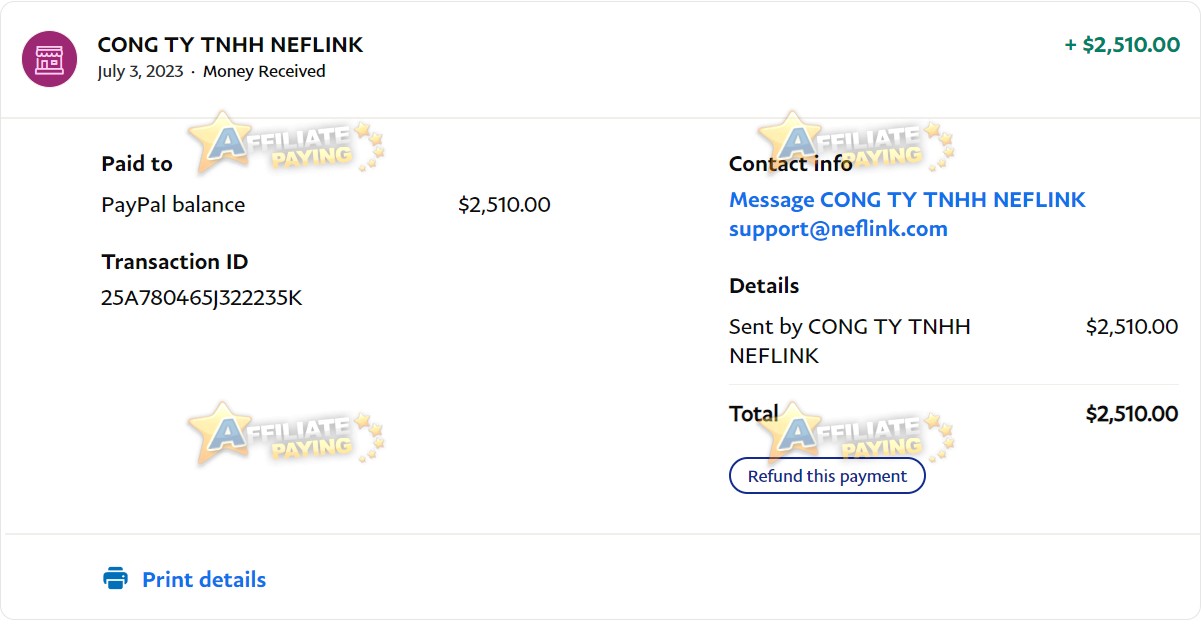Click the Affiliate Paying watermark over Contact info
This screenshot has height=628, width=1201.
(x=856, y=143)
